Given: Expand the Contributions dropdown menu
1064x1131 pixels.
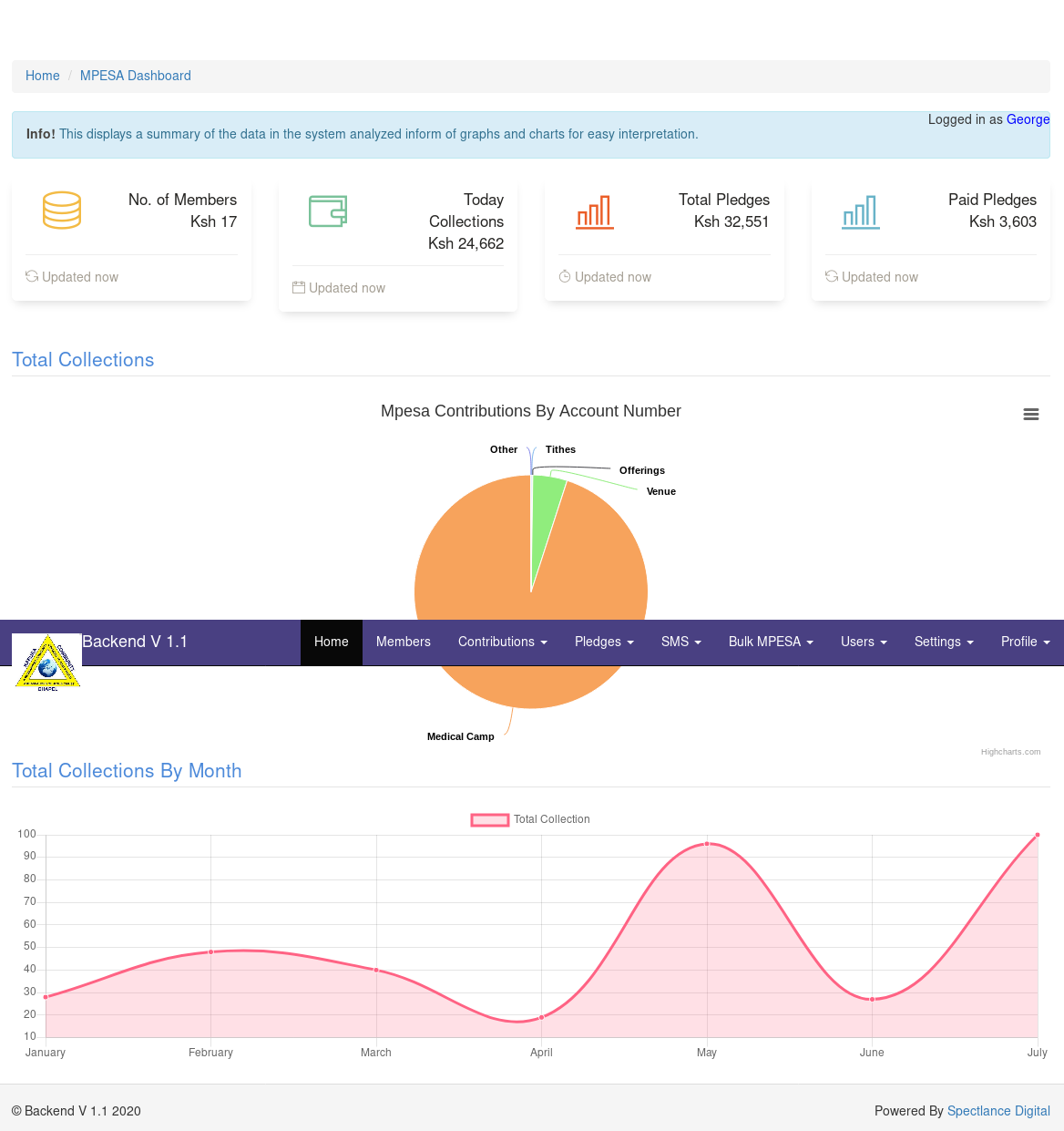Looking at the screenshot, I should click(x=502, y=642).
